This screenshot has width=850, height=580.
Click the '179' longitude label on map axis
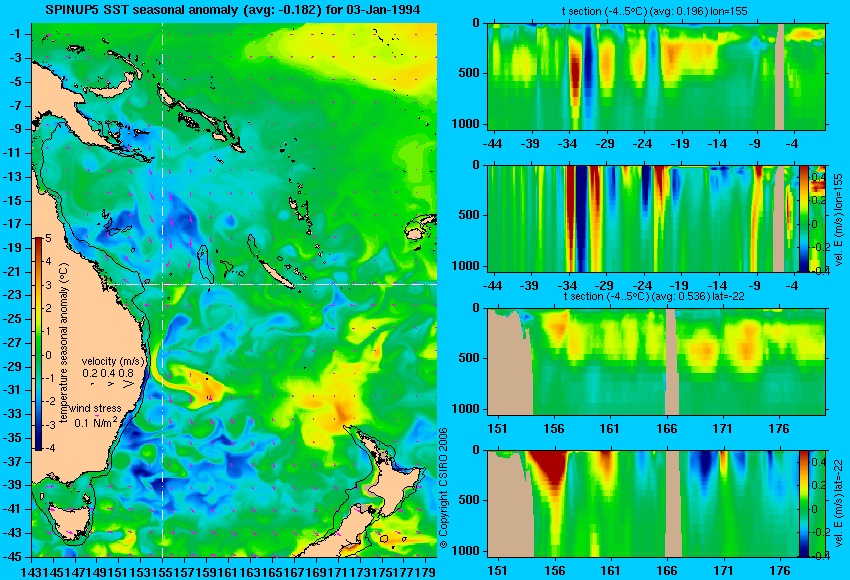click(x=426, y=571)
